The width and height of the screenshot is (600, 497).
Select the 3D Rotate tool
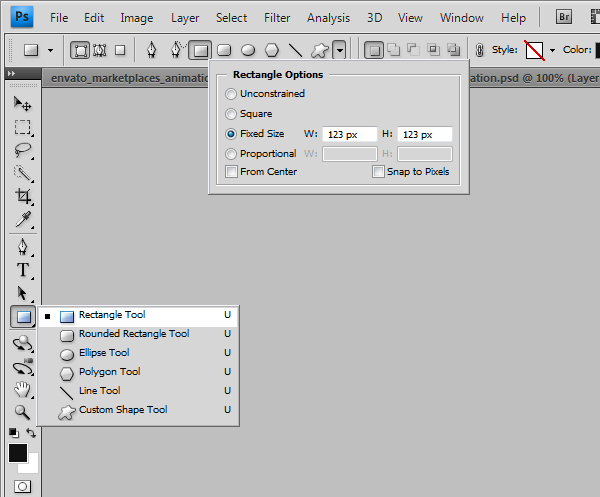(23, 344)
